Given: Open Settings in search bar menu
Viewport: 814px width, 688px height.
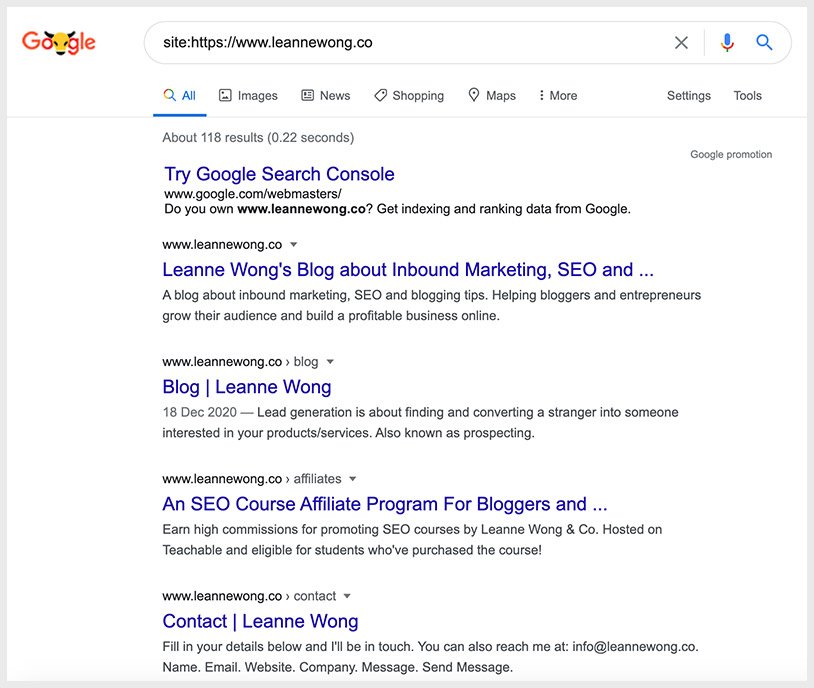Looking at the screenshot, I should click(688, 96).
